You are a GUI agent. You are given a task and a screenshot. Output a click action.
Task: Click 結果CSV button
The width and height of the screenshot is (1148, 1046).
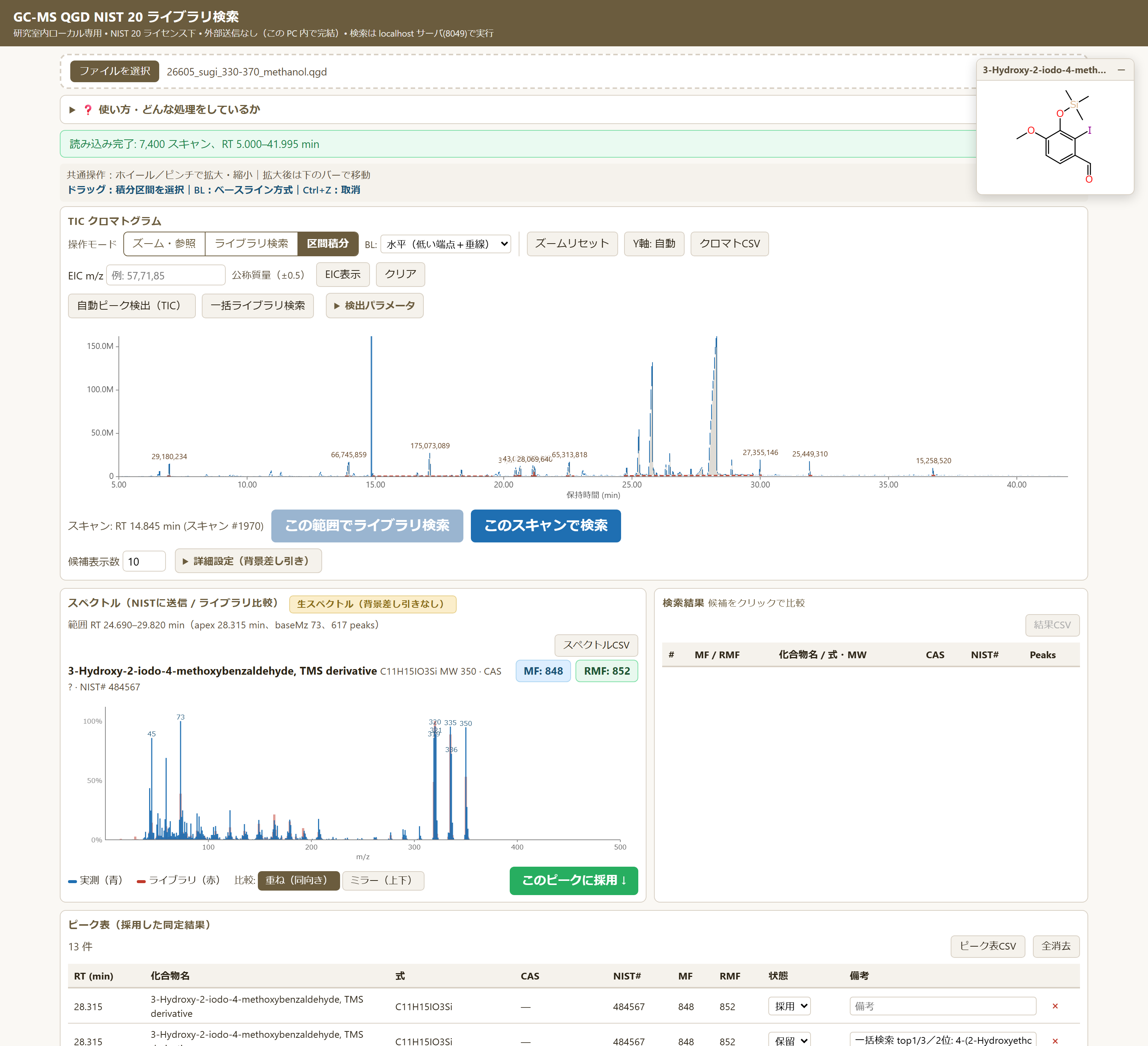pyautogui.click(x=1052, y=625)
